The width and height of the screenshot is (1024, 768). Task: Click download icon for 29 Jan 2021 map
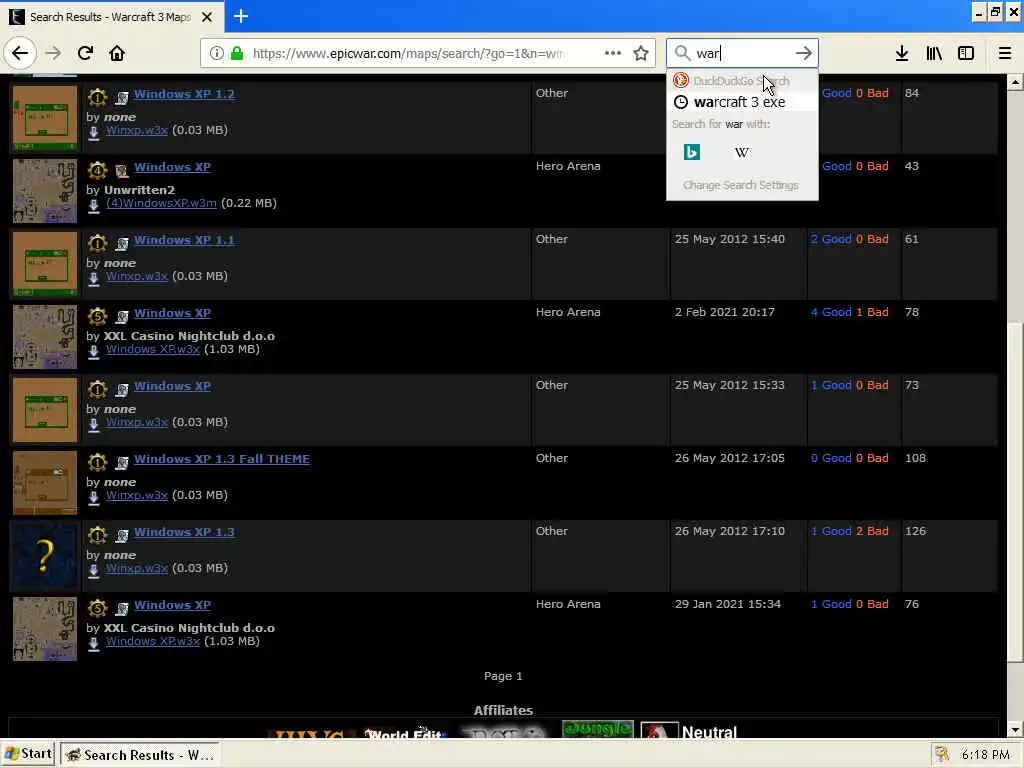(93, 644)
